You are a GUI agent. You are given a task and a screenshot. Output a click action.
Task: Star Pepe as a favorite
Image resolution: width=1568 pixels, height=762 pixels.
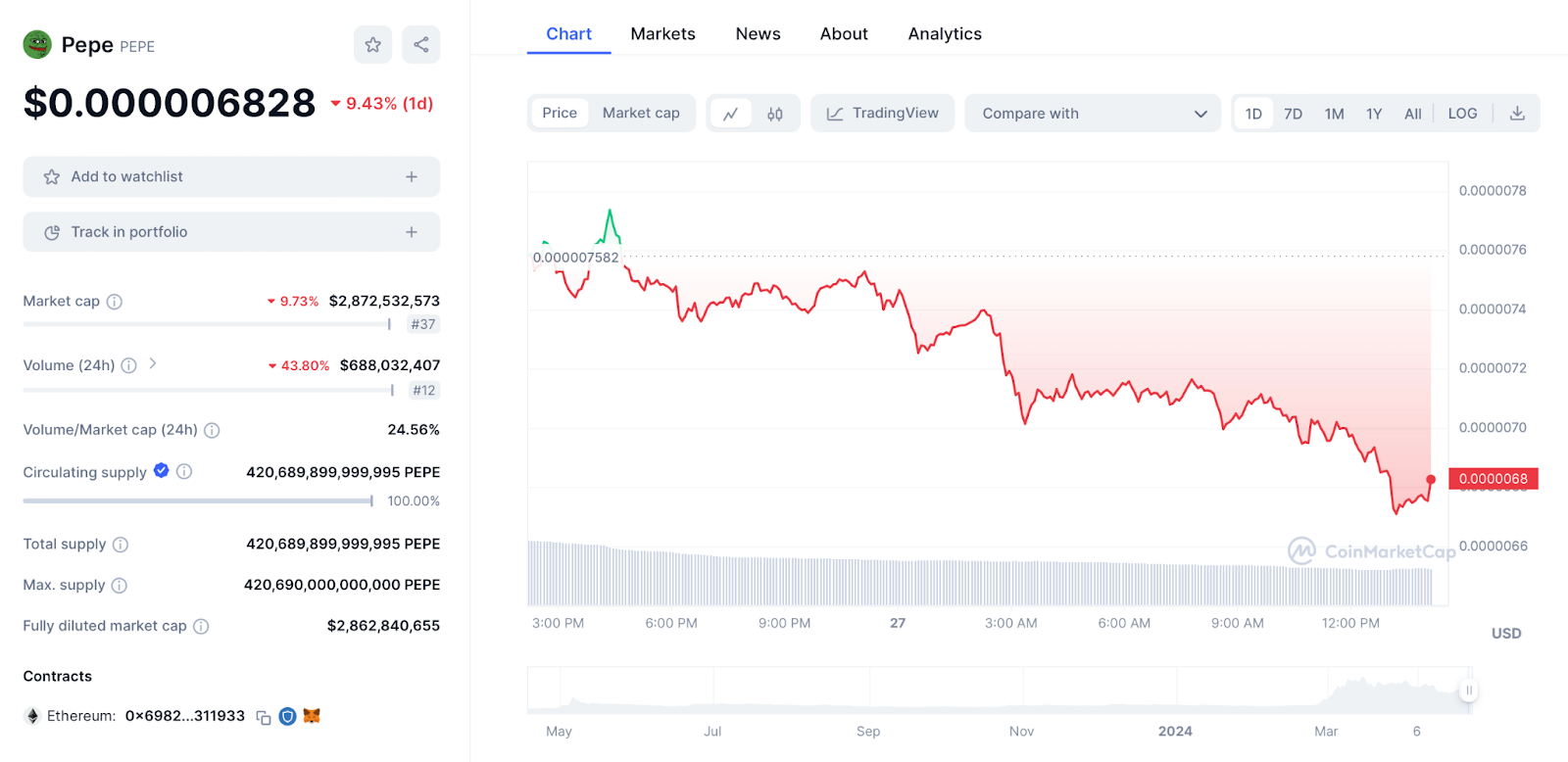point(373,45)
